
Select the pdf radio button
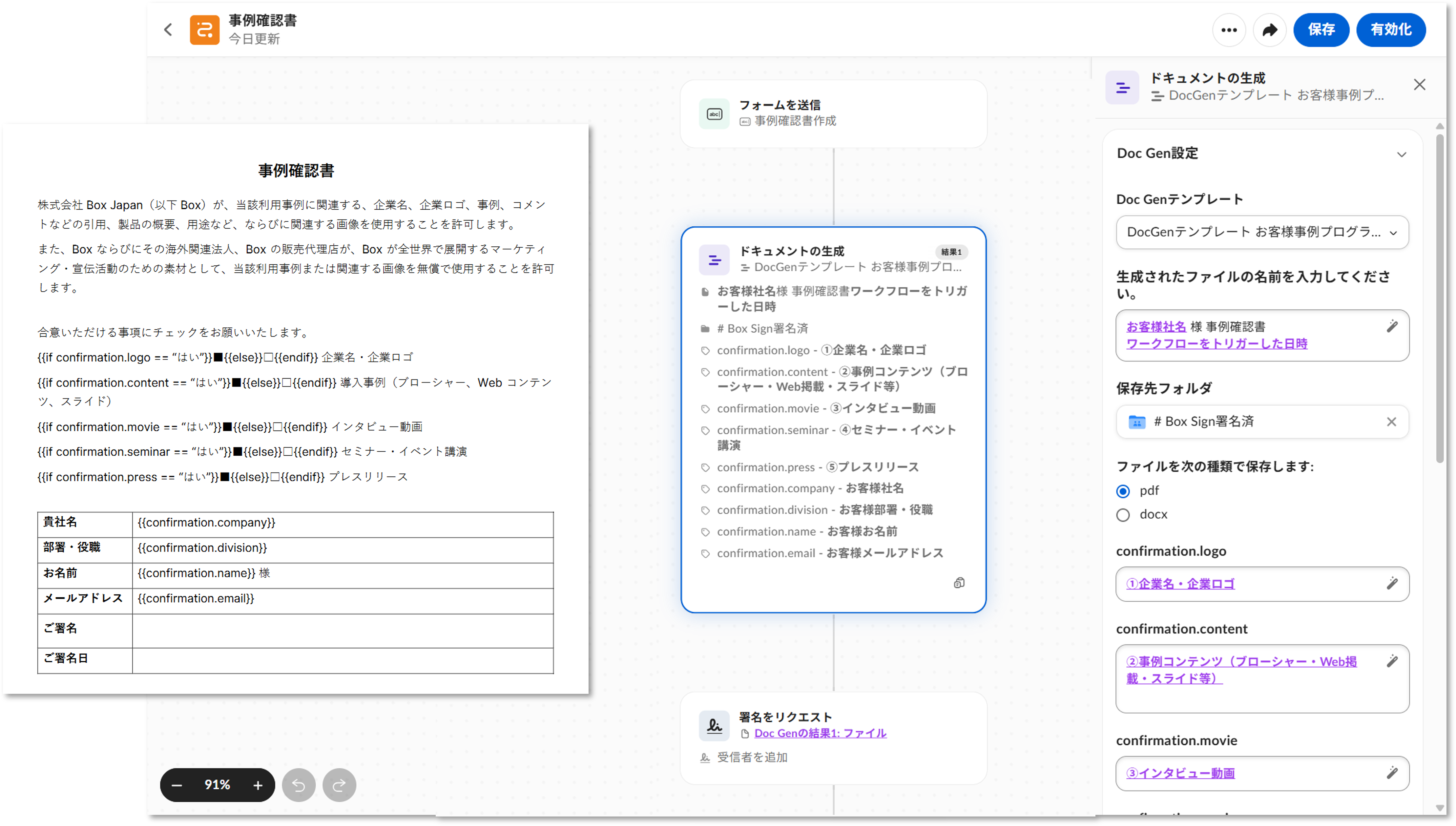click(x=1122, y=491)
